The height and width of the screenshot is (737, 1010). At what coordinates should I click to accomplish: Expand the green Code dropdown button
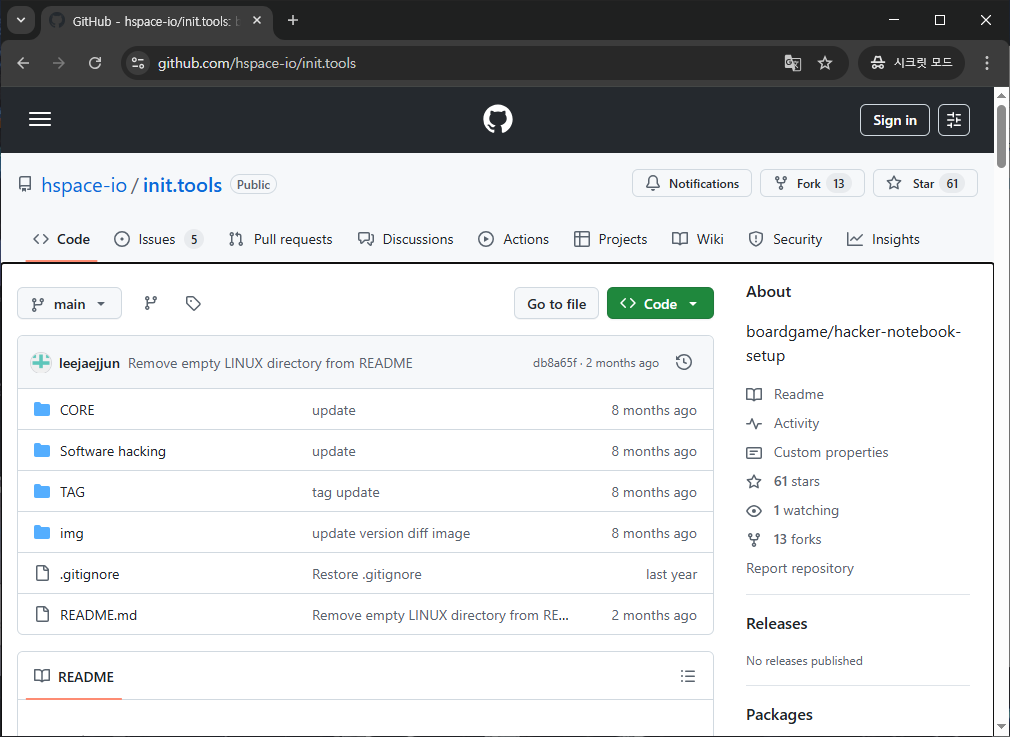click(x=660, y=304)
